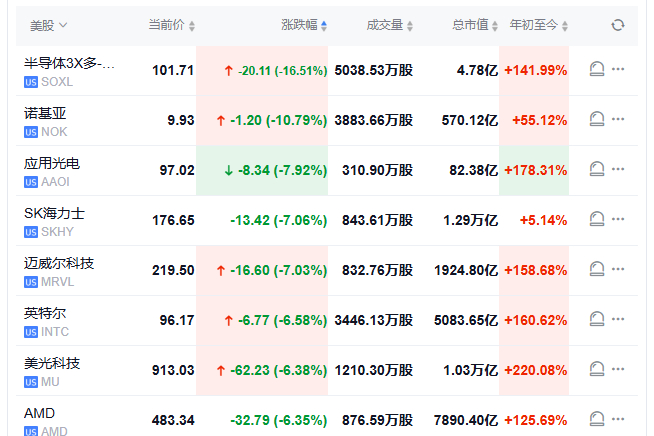Click year-to-date +125.69%
This screenshot has height=436, width=654.
point(536,420)
